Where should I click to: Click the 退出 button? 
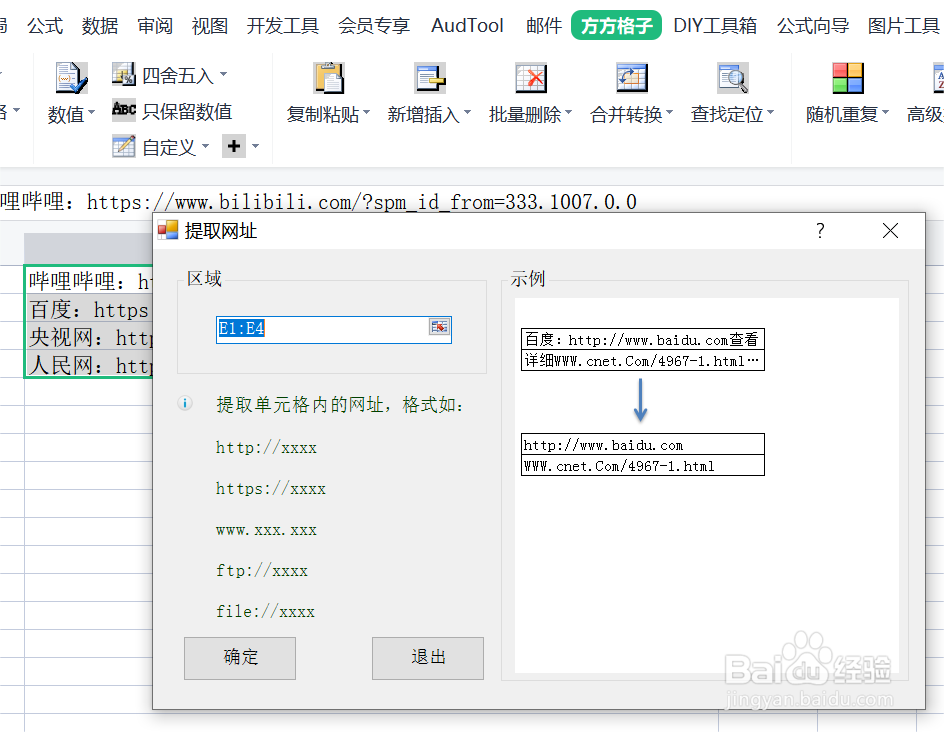click(427, 658)
